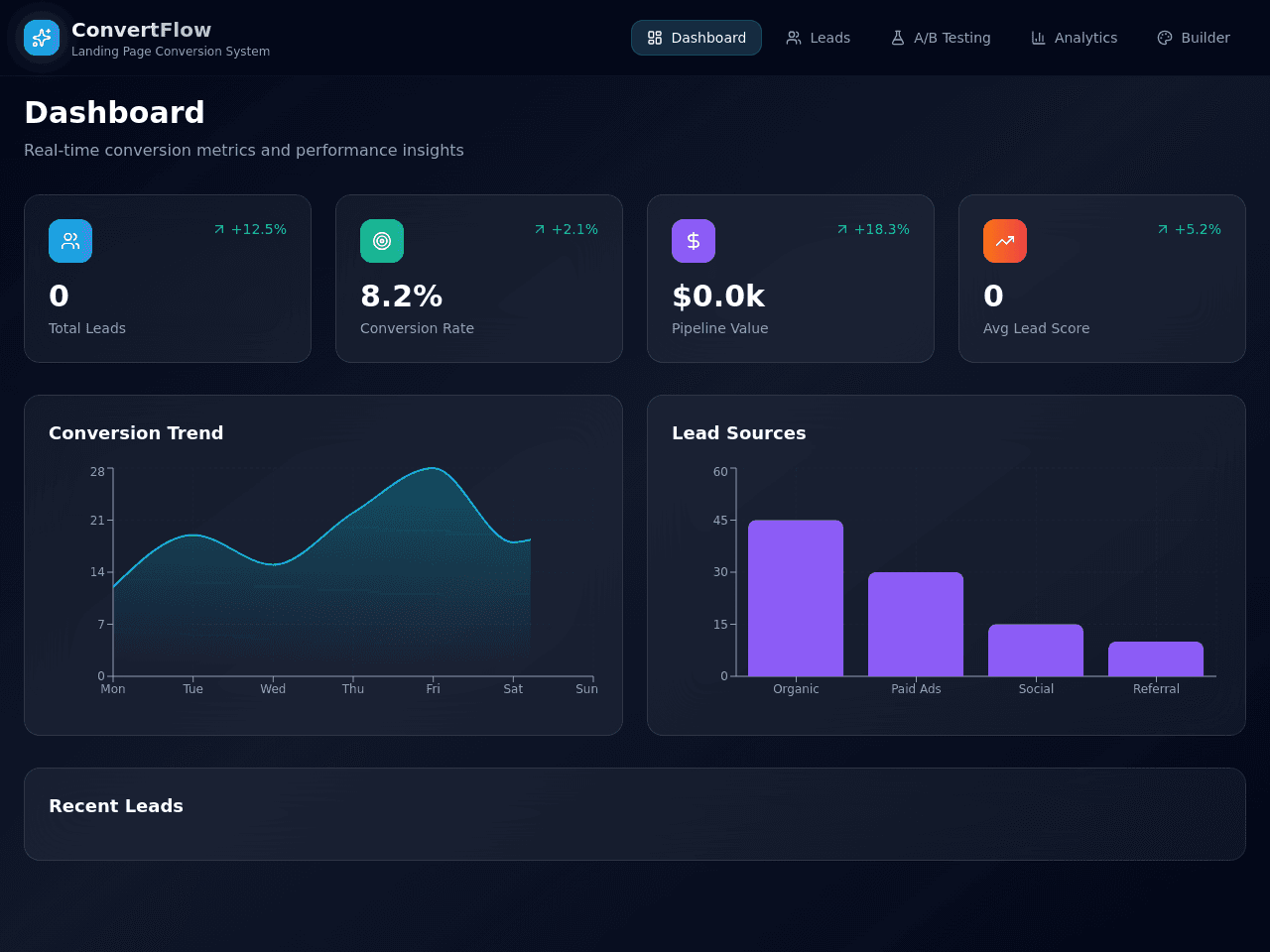Image resolution: width=1270 pixels, height=952 pixels.
Task: Click the Pipeline Value dollar icon
Action: 694,241
